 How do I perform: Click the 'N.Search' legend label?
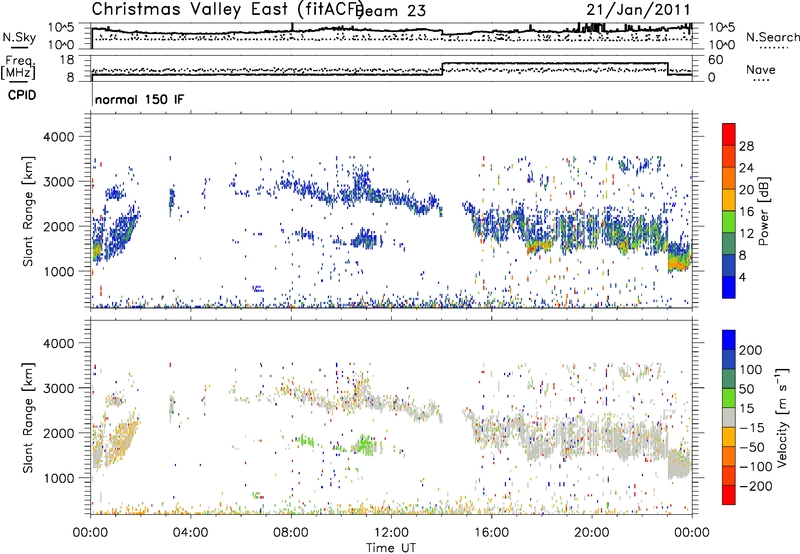pos(772,37)
